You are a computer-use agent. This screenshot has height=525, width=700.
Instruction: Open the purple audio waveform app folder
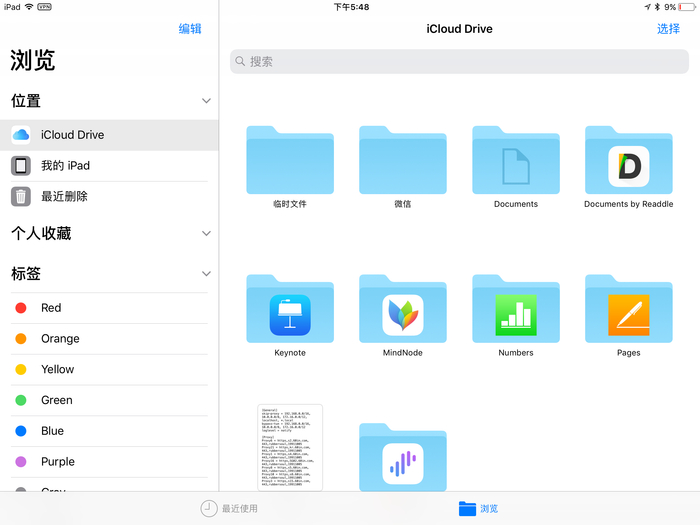tap(403, 460)
